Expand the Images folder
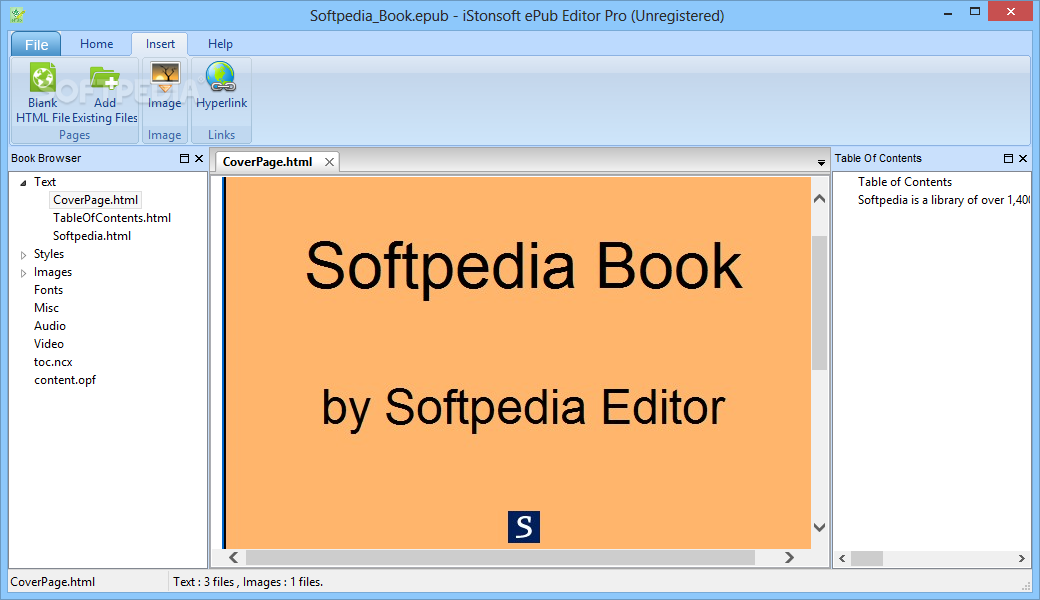 23,272
